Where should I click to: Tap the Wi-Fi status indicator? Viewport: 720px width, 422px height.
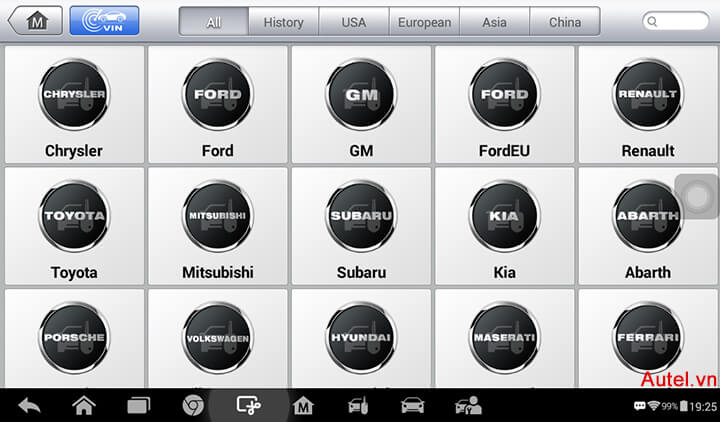tap(653, 406)
